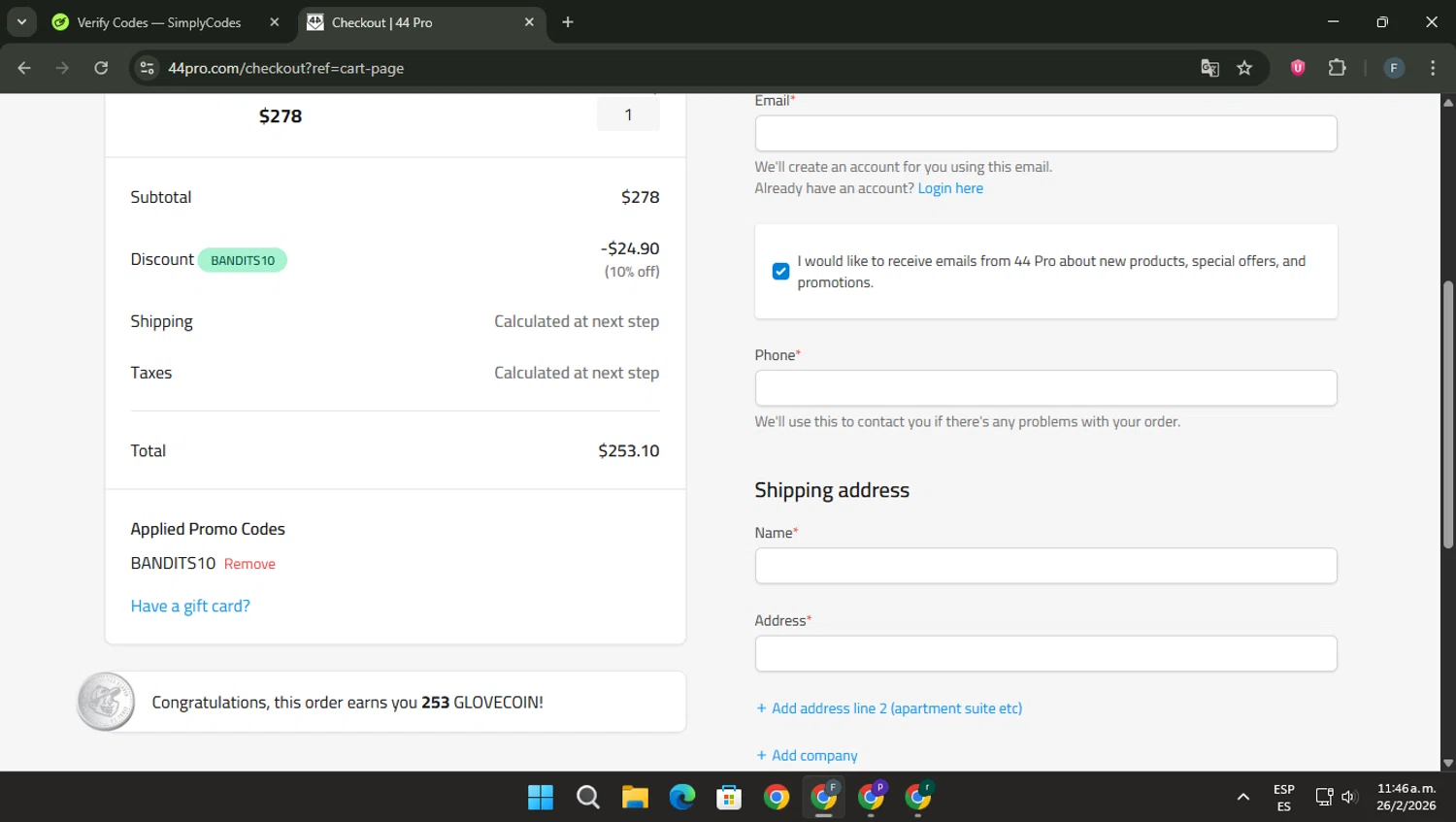Open the browser profile avatar icon
Viewport: 1456px width, 822px height.
coord(1394,68)
